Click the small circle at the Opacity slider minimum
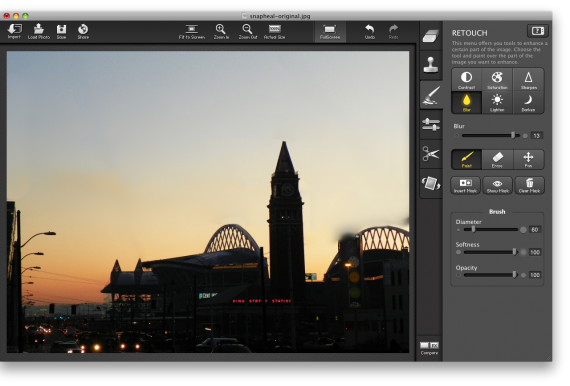 (458, 275)
